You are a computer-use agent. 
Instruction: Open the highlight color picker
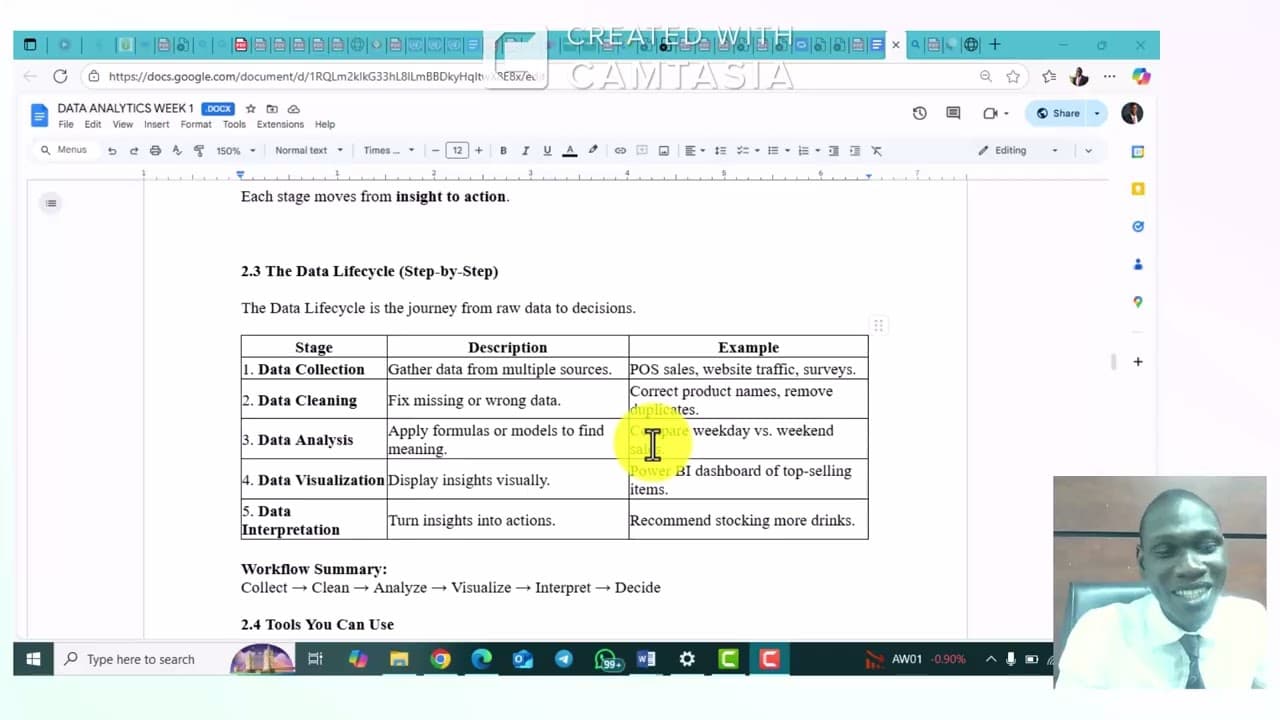(x=593, y=151)
